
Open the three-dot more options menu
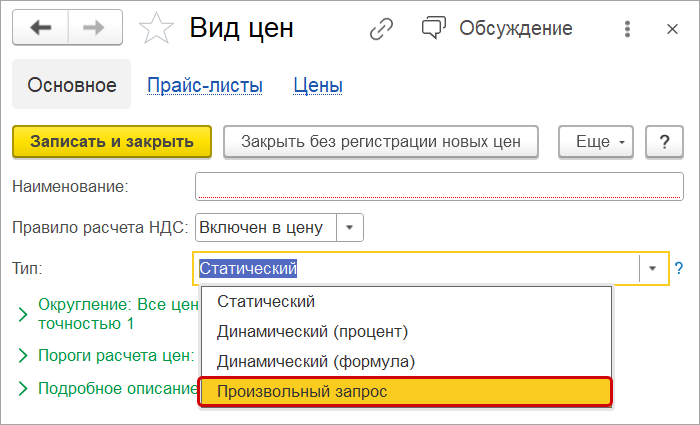click(x=627, y=28)
